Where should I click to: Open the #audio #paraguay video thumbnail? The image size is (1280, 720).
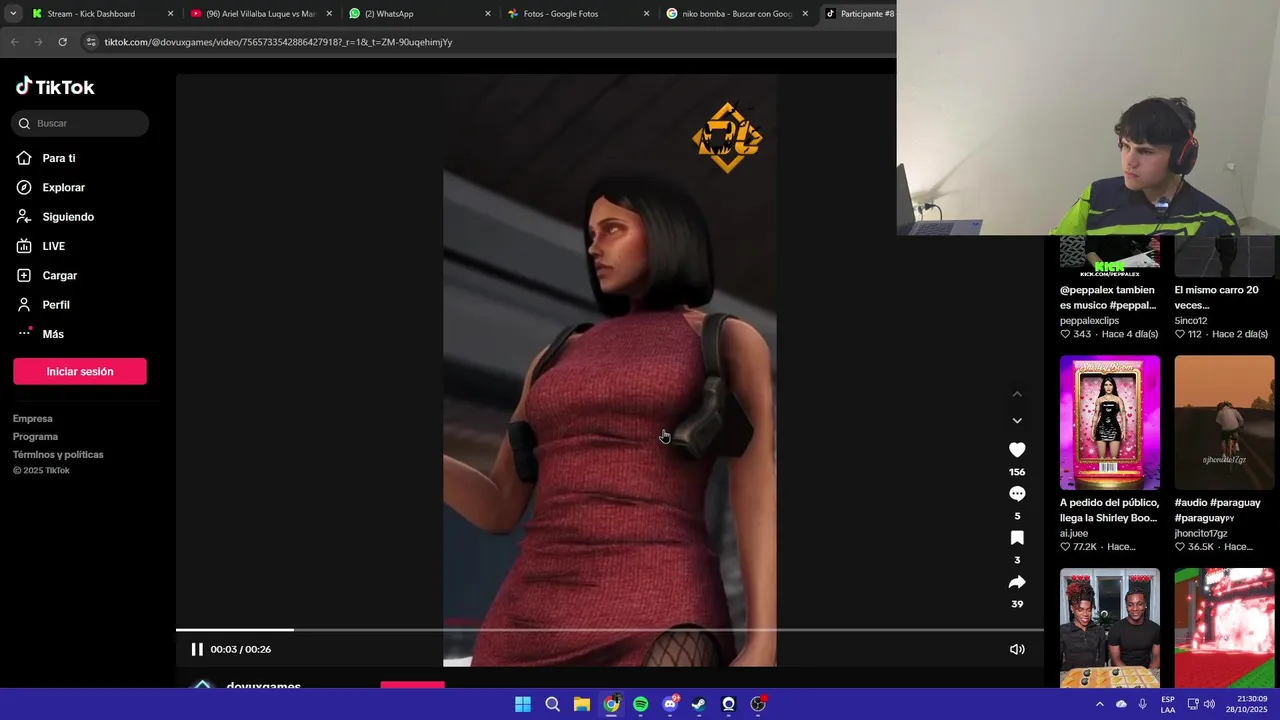tap(1224, 422)
